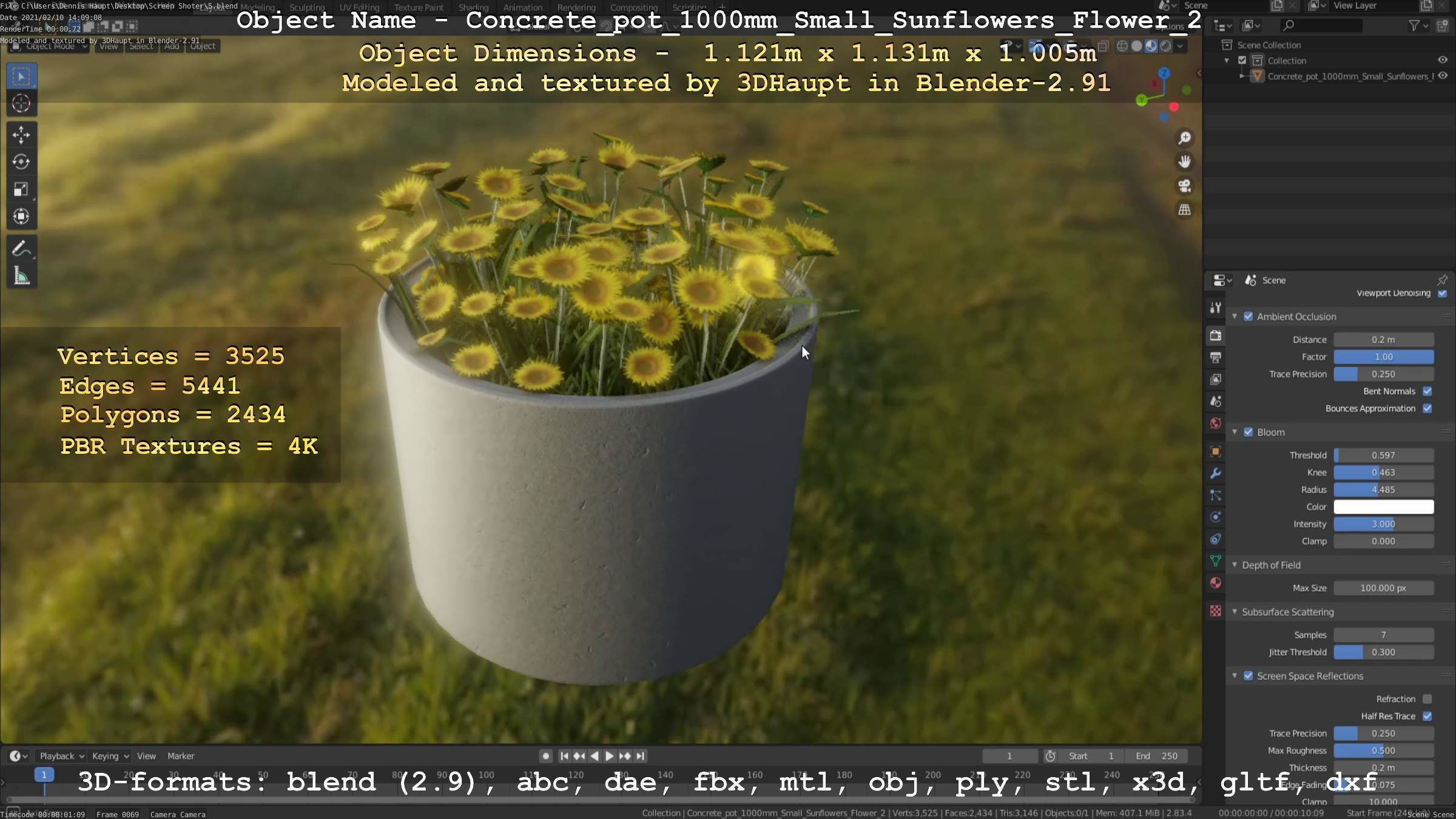Viewport: 1456px width, 819px height.
Task: Open the Physics properties icon
Action: pyautogui.click(x=1215, y=517)
